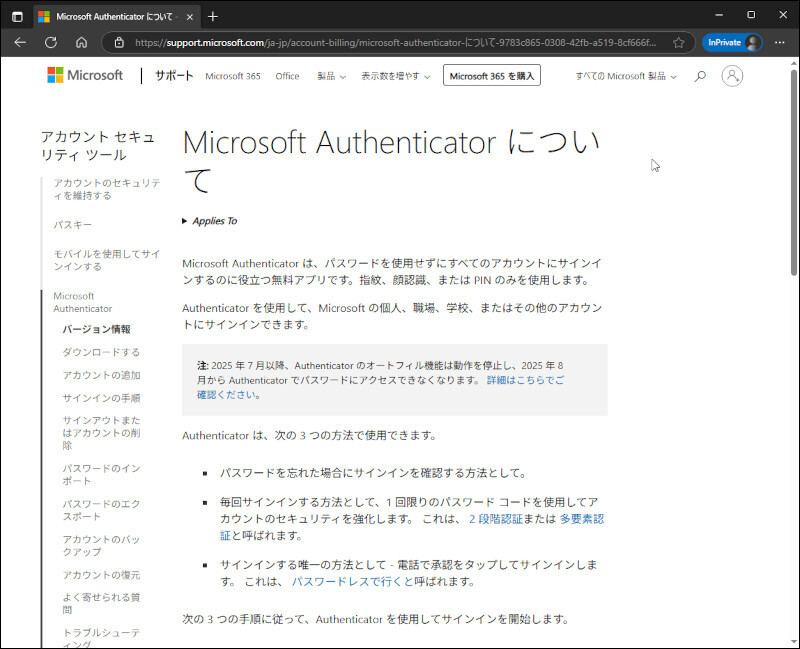Open the tab actions menu icon
Image resolution: width=800 pixels, height=649 pixels.
click(x=17, y=17)
